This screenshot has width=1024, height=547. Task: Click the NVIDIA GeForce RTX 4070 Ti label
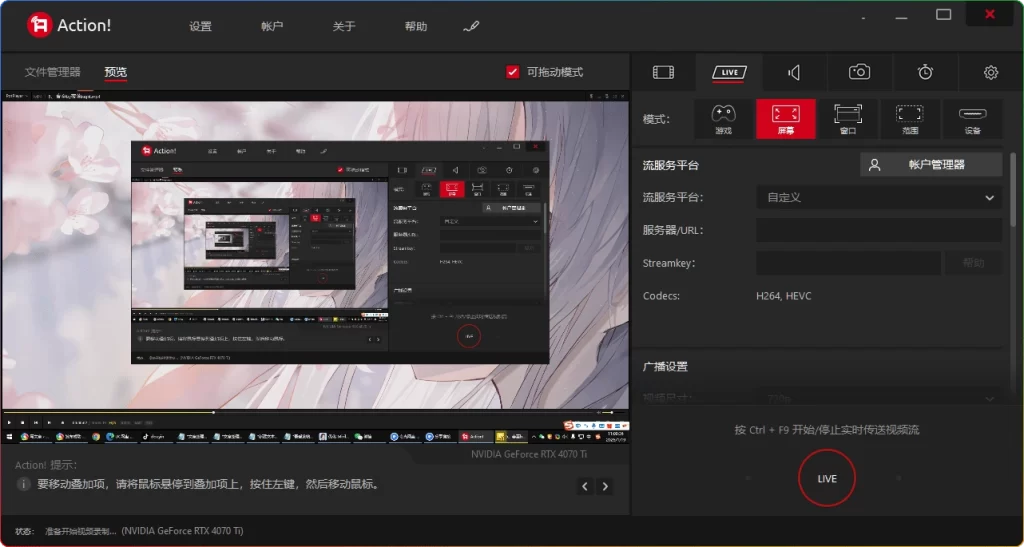(x=529, y=454)
